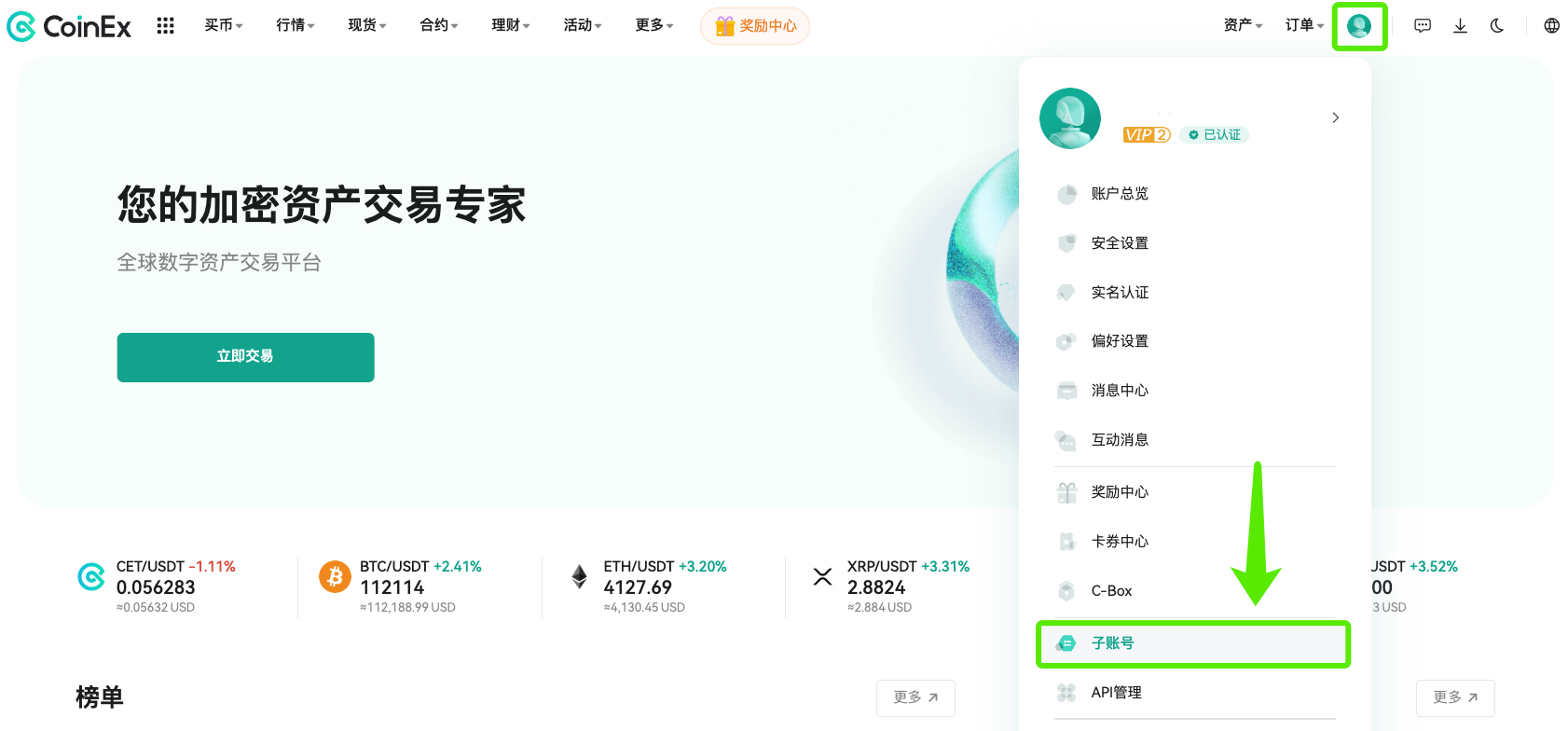Screen dimensions: 1568x731
Task: Open profile details chevron arrow
Action: pos(1336,117)
